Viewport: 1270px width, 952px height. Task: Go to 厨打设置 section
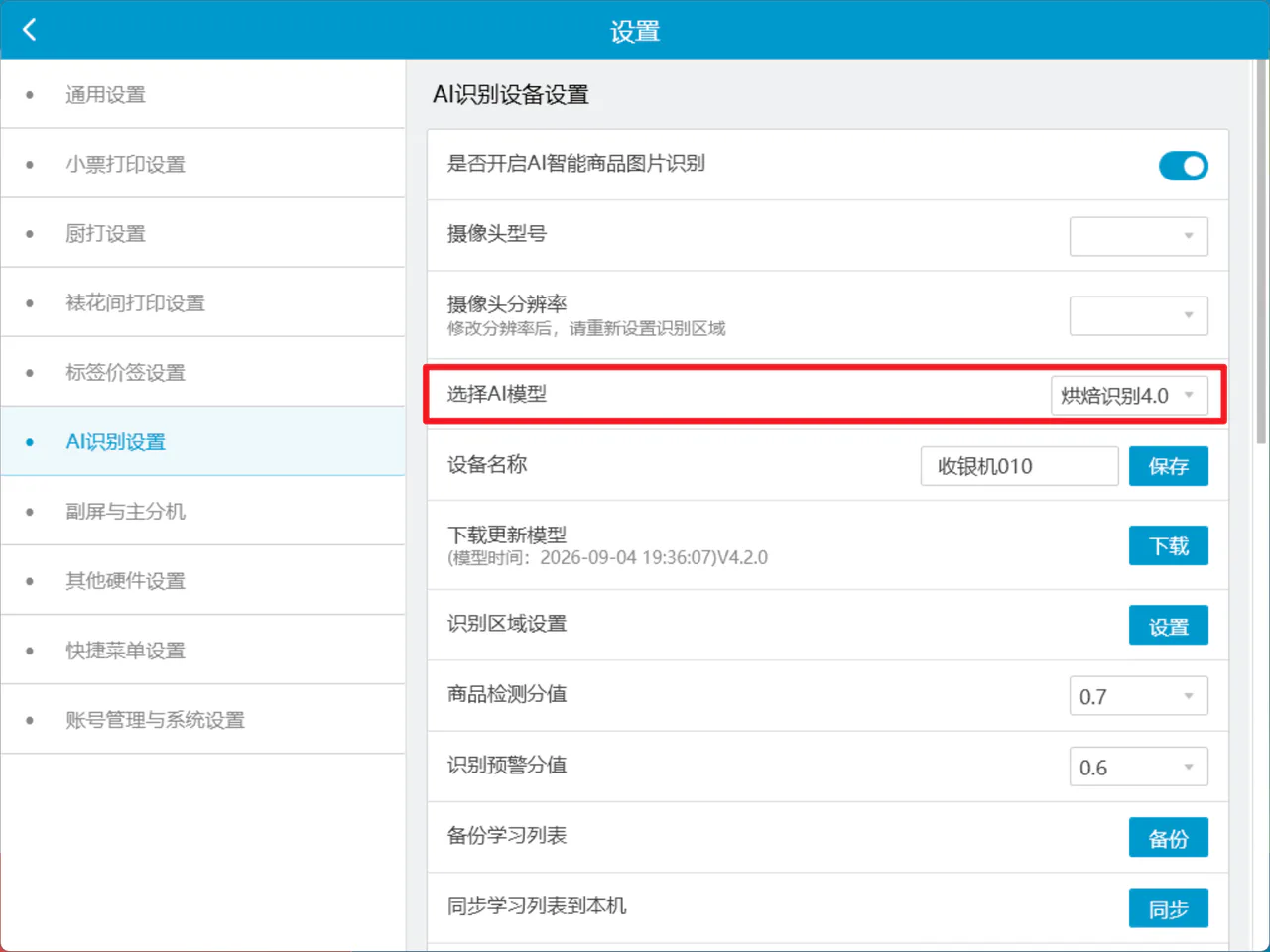(202, 233)
